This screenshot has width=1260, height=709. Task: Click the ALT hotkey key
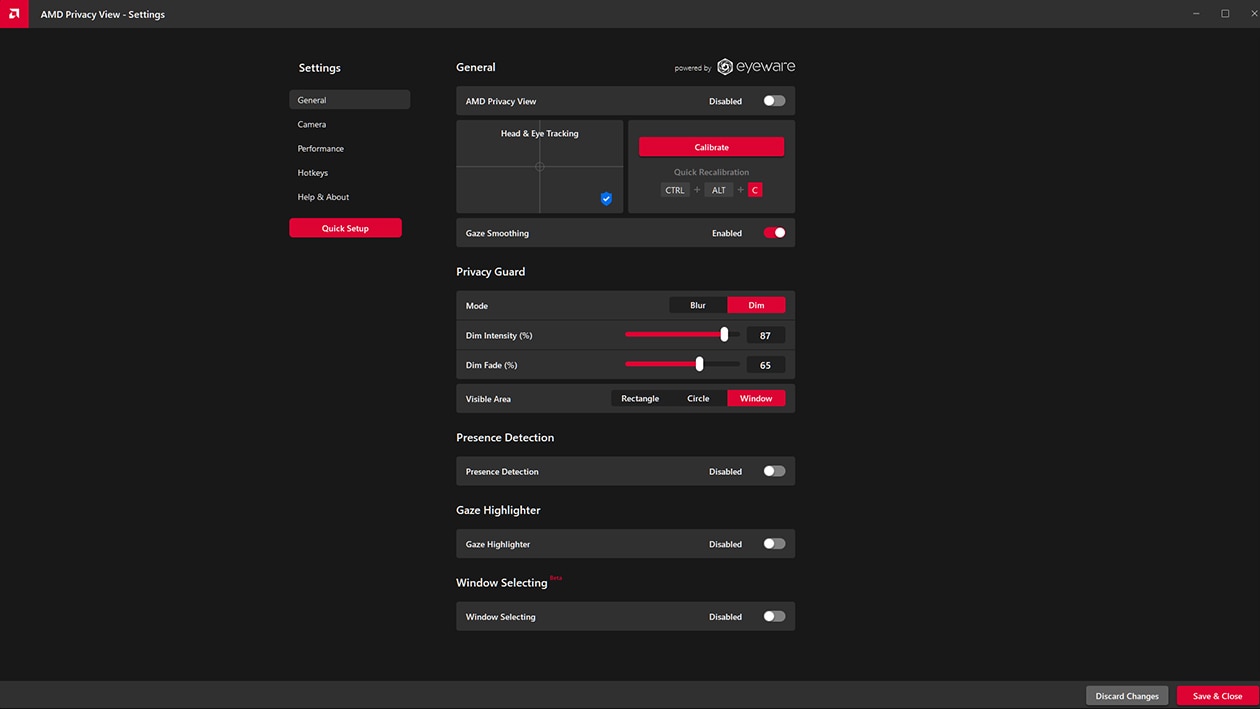(x=719, y=190)
